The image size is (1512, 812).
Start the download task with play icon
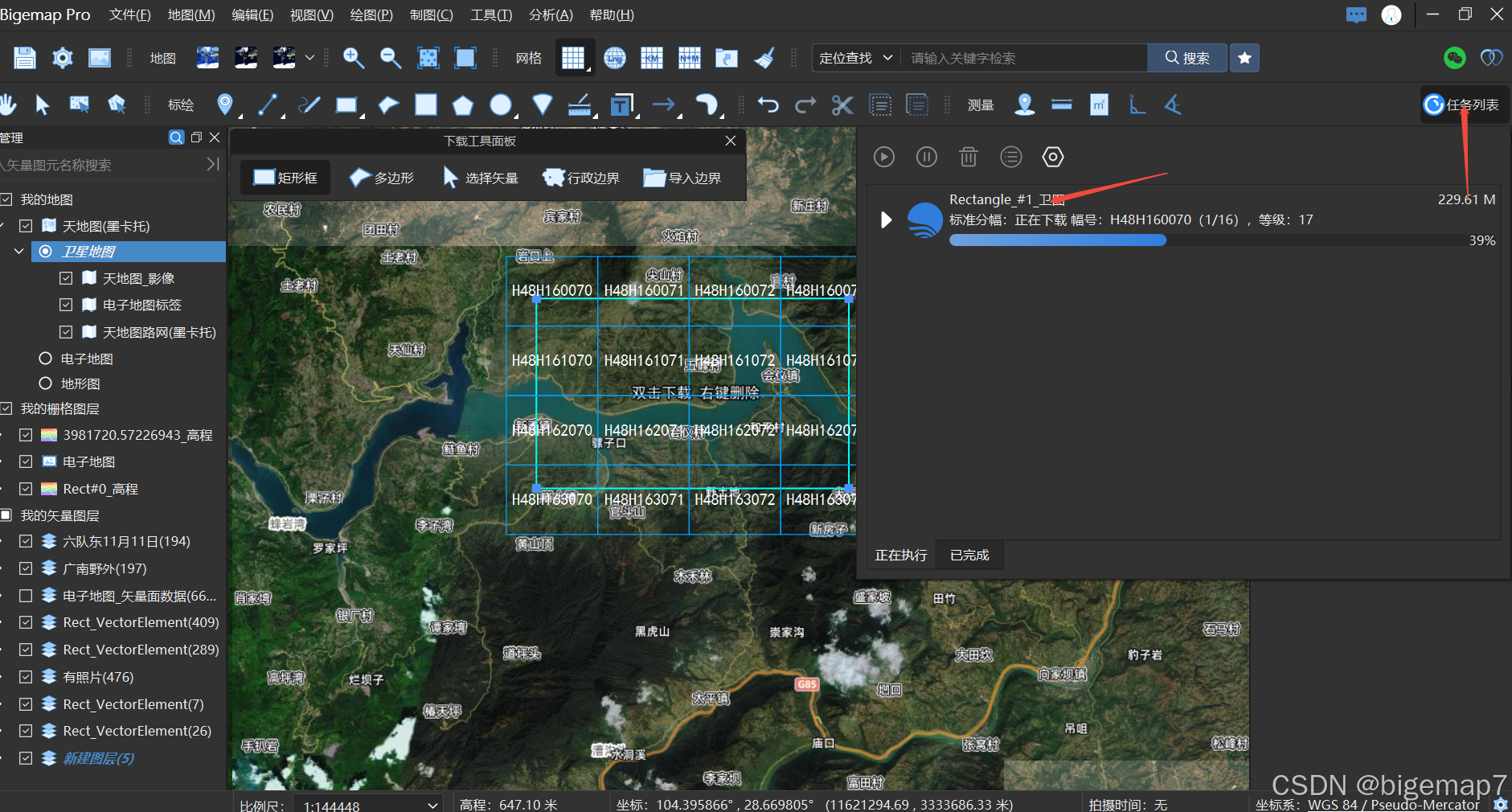coord(884,157)
